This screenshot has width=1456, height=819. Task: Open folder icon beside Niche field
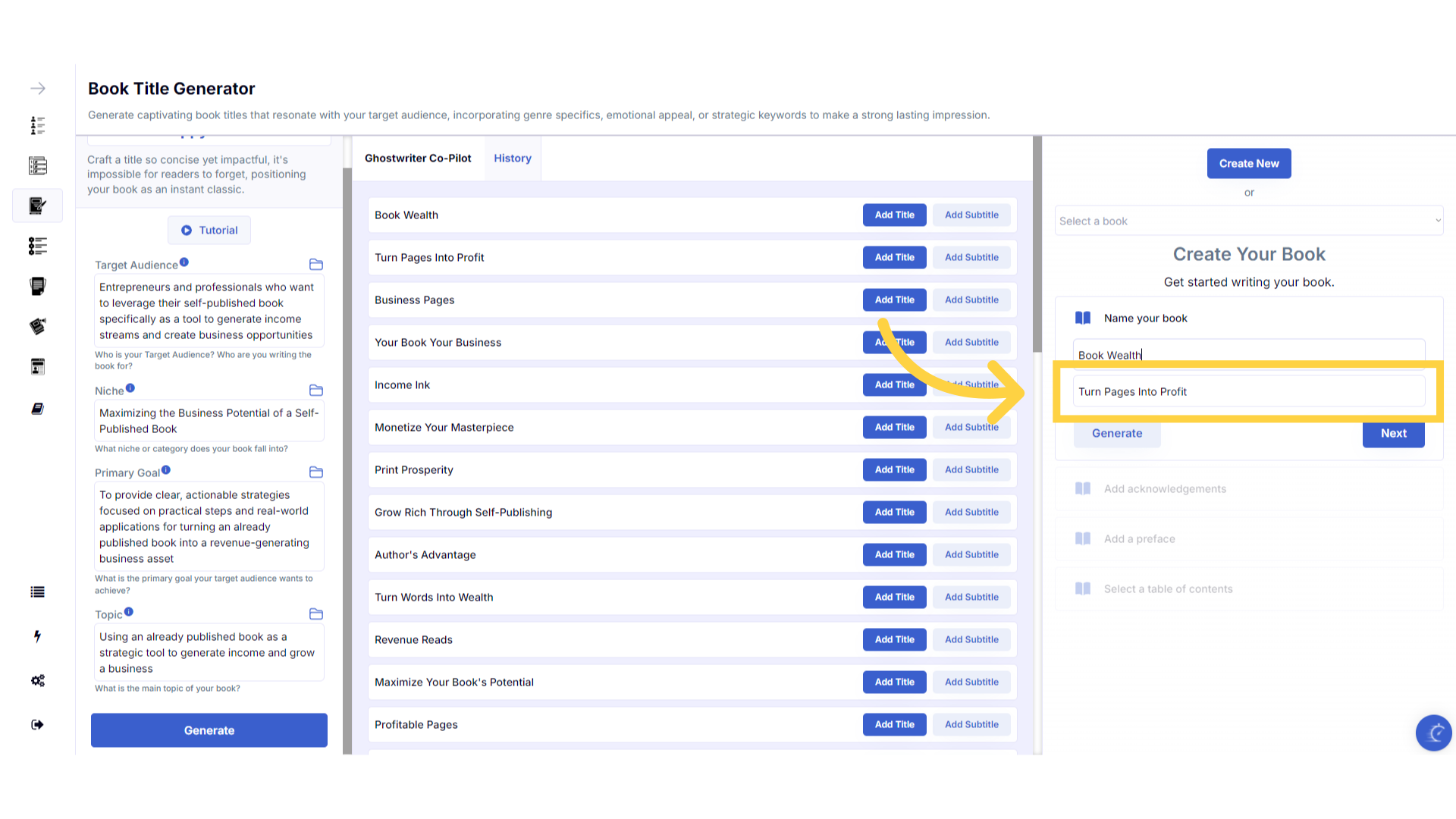[316, 391]
